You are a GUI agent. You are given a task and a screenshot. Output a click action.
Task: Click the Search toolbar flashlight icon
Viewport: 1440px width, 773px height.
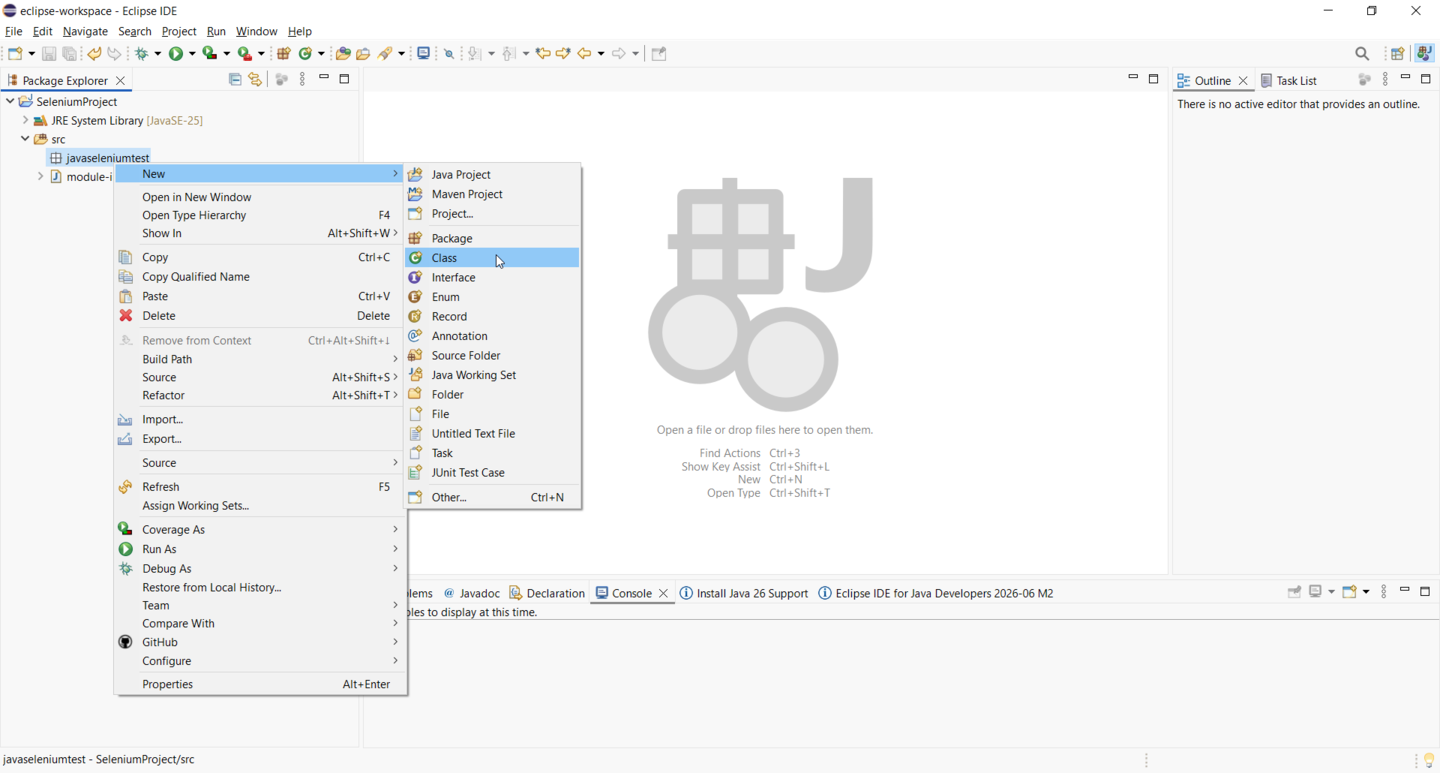(x=386, y=54)
